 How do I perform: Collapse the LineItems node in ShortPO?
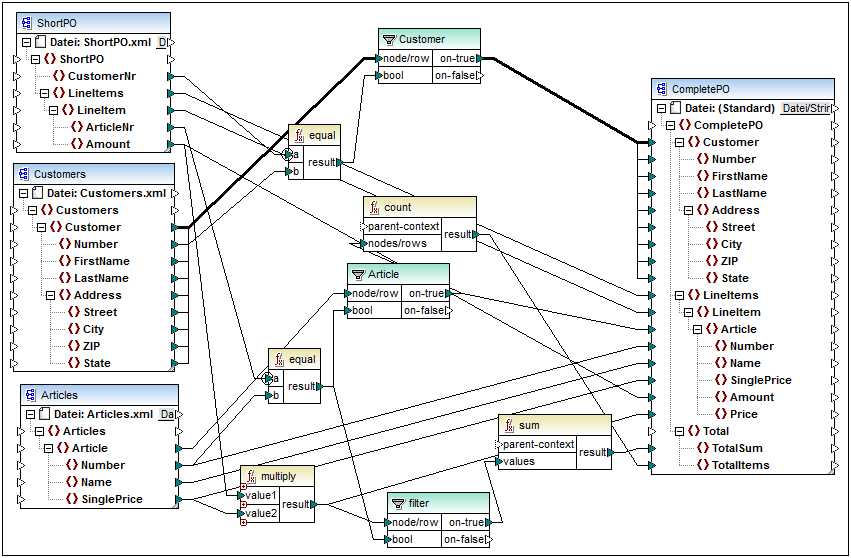pyautogui.click(x=45, y=93)
